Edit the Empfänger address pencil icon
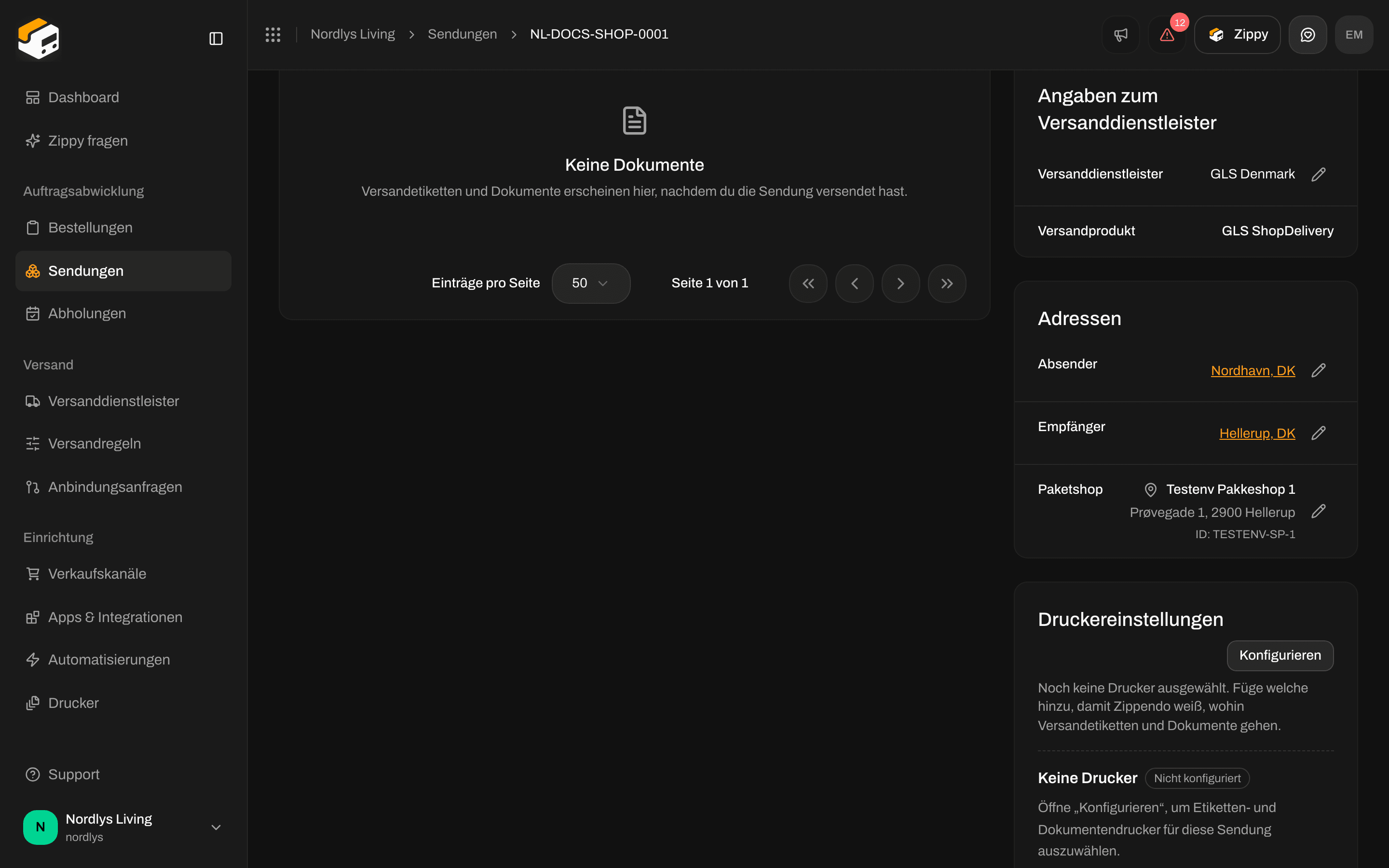The image size is (1389, 868). (1319, 433)
